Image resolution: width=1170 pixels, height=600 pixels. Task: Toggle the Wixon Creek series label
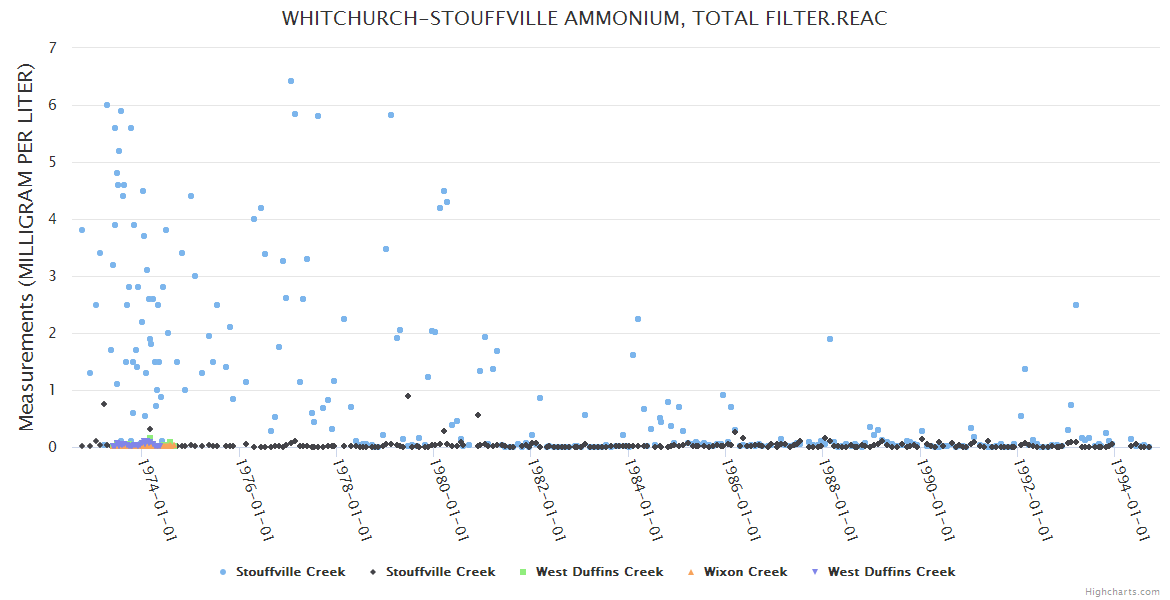745,572
